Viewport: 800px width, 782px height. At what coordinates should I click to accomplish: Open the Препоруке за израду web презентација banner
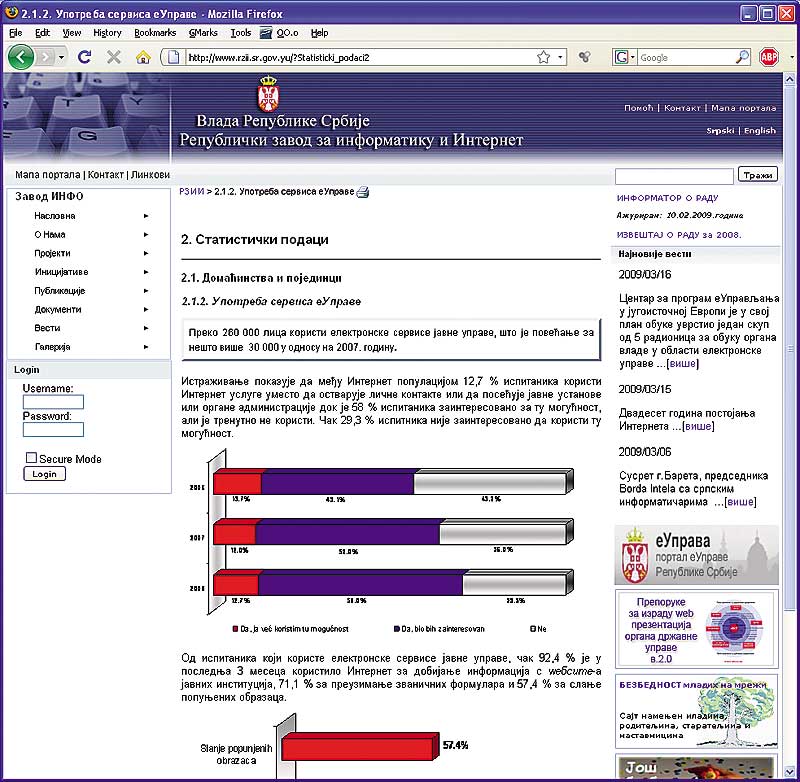[696, 629]
